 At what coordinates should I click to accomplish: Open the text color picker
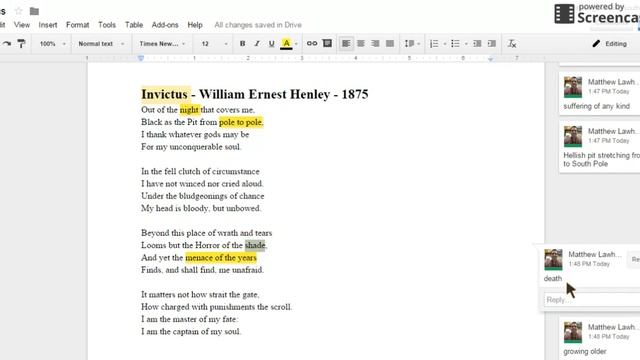286,44
